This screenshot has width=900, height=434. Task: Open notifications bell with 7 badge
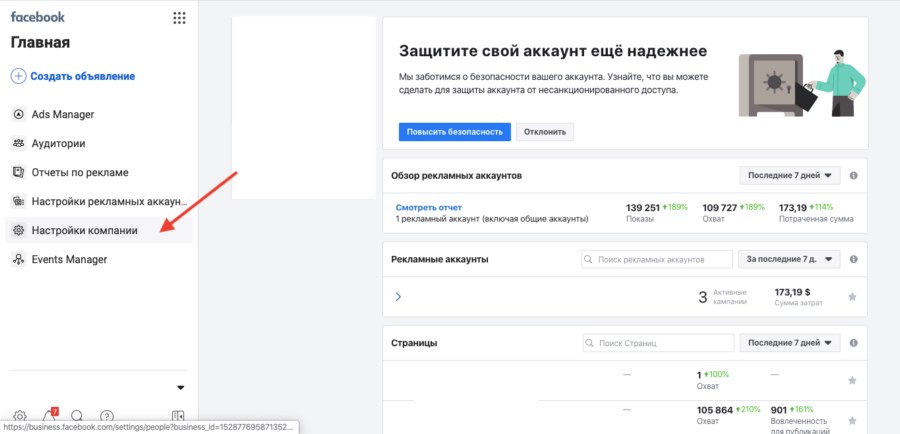(49, 415)
